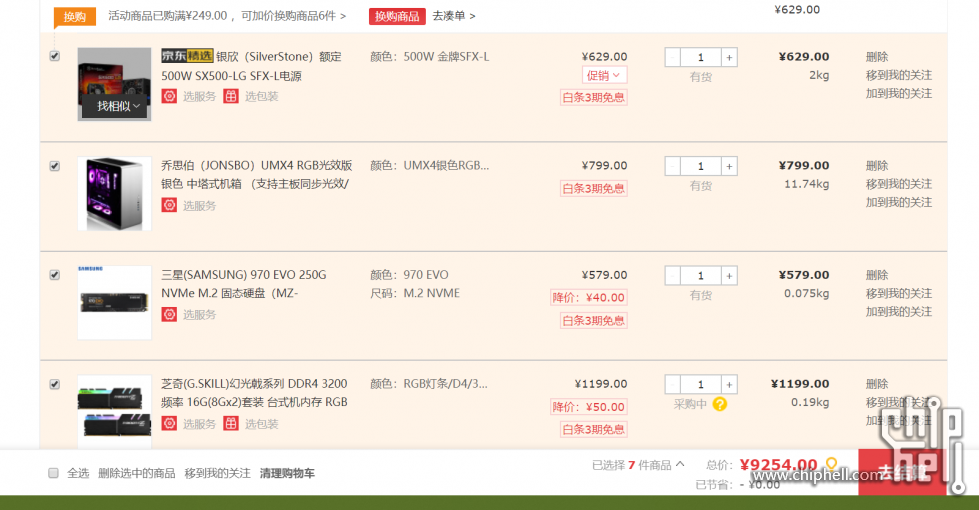Viewport: 979px width, 510px height.
Task: Uncheck the SilverStone SX500-LG power supply item
Action: tap(54, 56)
